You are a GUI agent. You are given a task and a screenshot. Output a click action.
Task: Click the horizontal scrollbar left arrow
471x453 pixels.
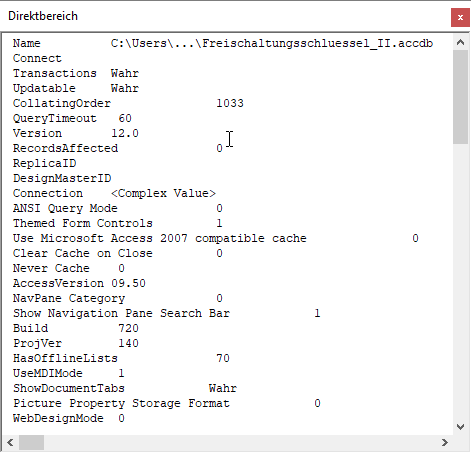click(10, 443)
